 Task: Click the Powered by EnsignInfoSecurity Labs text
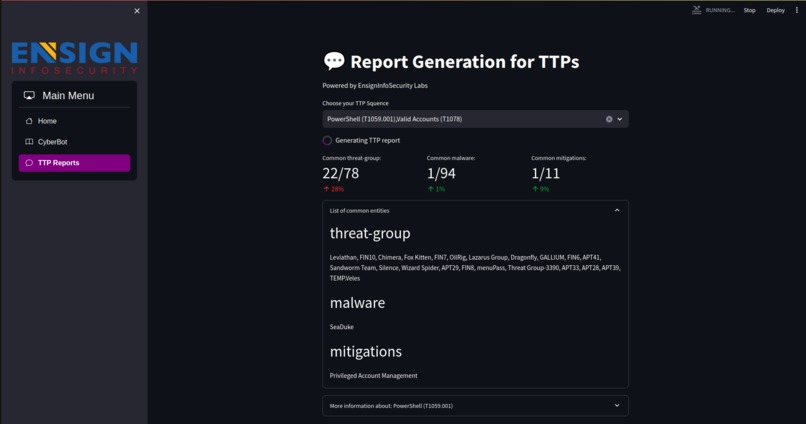click(x=375, y=86)
